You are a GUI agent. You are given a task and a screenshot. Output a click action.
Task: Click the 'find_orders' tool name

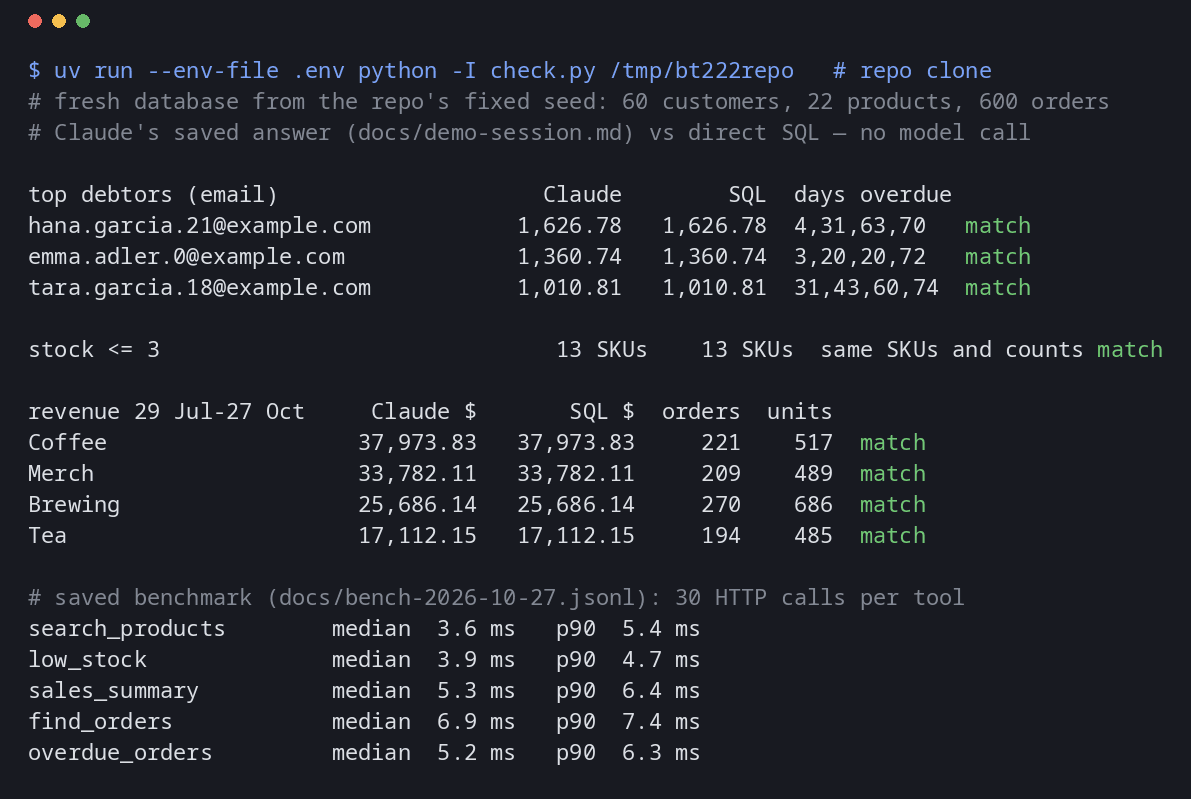pyautogui.click(x=100, y=723)
